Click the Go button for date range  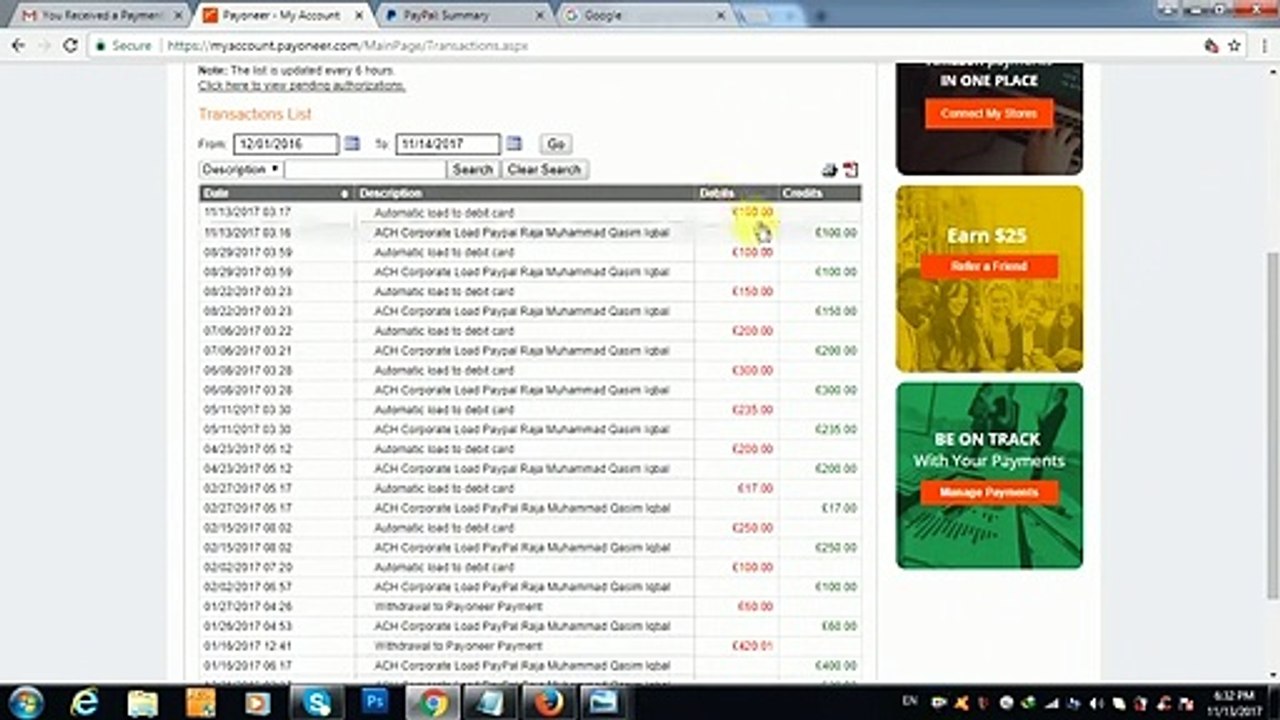[x=556, y=144]
